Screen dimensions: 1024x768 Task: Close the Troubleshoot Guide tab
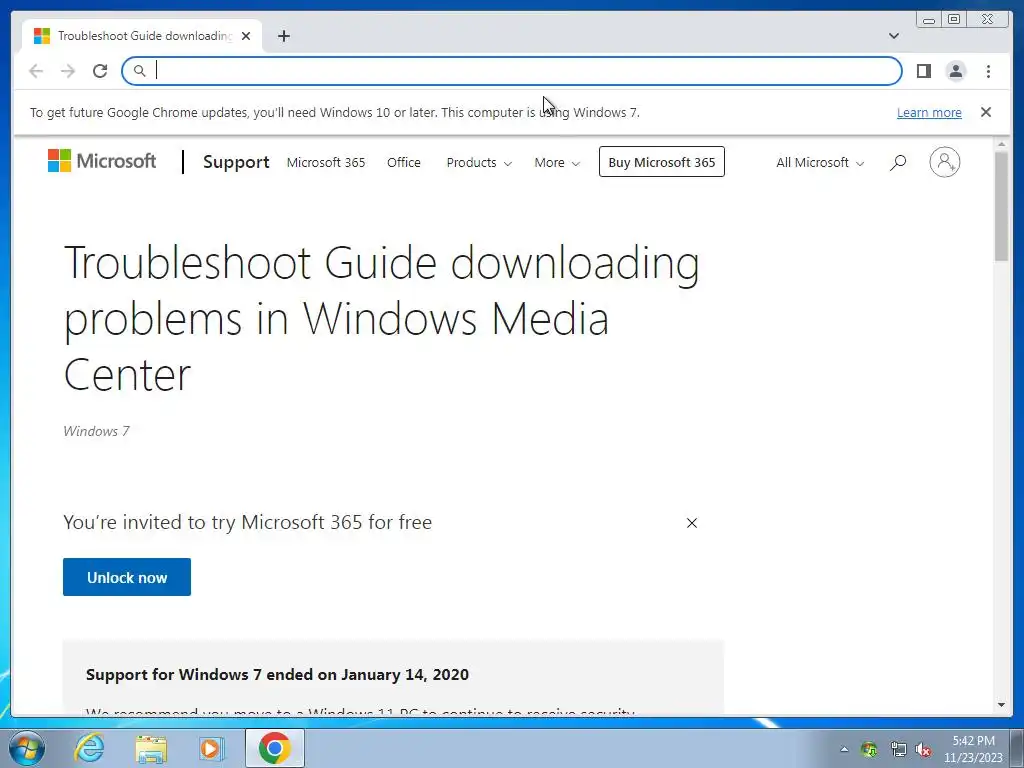[246, 36]
